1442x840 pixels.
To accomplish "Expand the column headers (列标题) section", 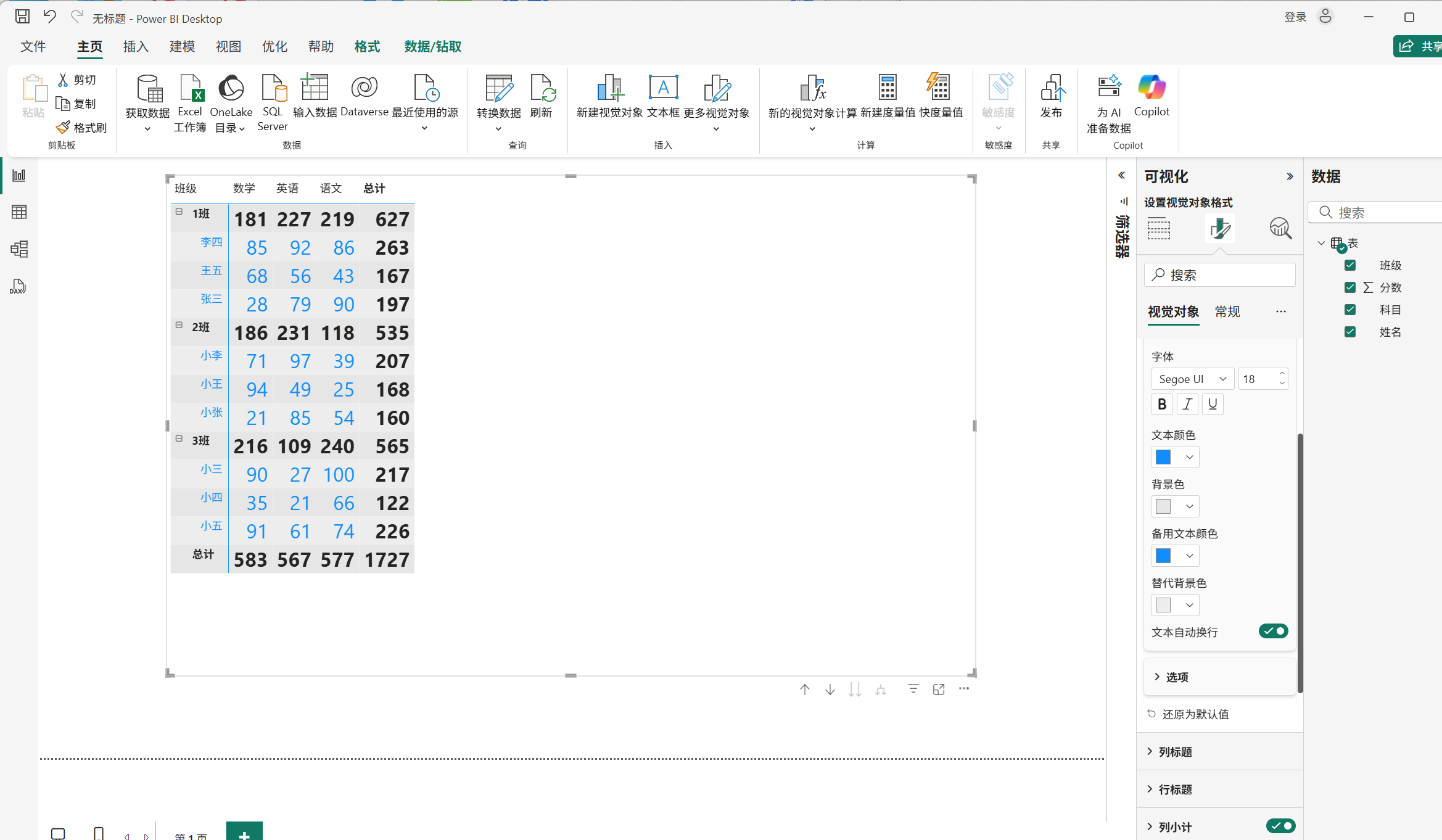I will (1175, 752).
